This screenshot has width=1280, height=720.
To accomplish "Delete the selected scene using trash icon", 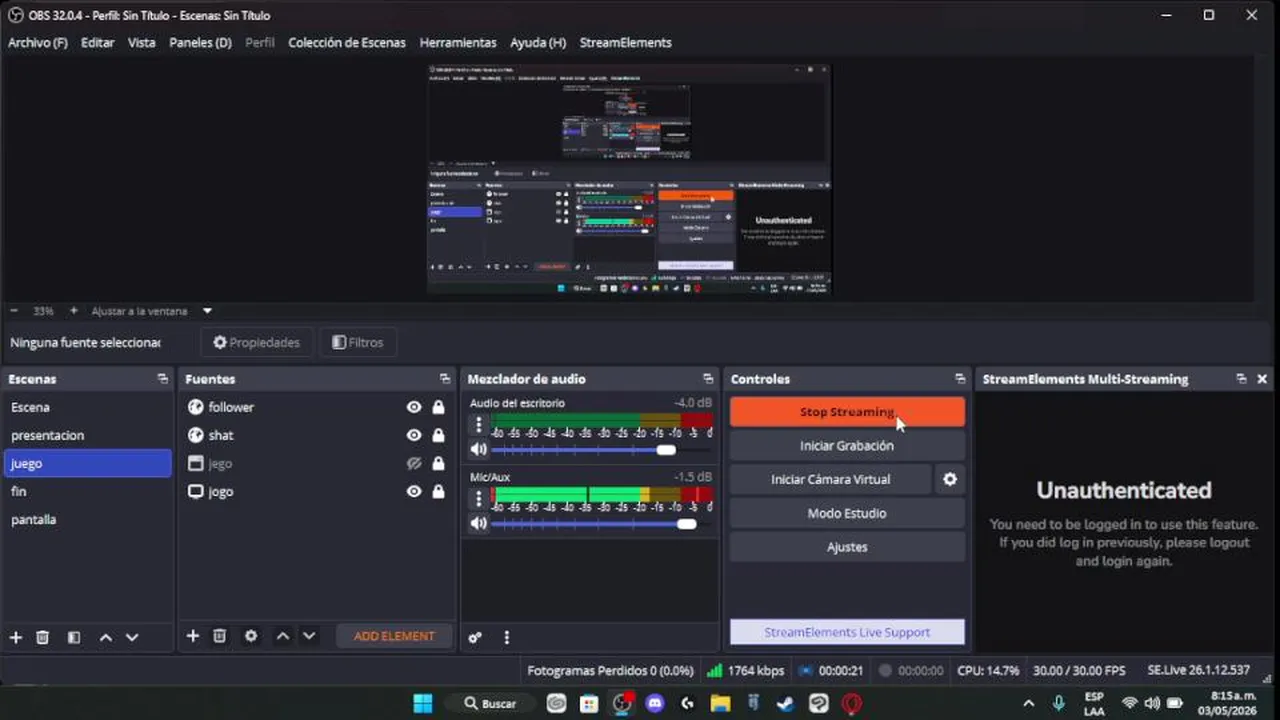I will (x=42, y=637).
